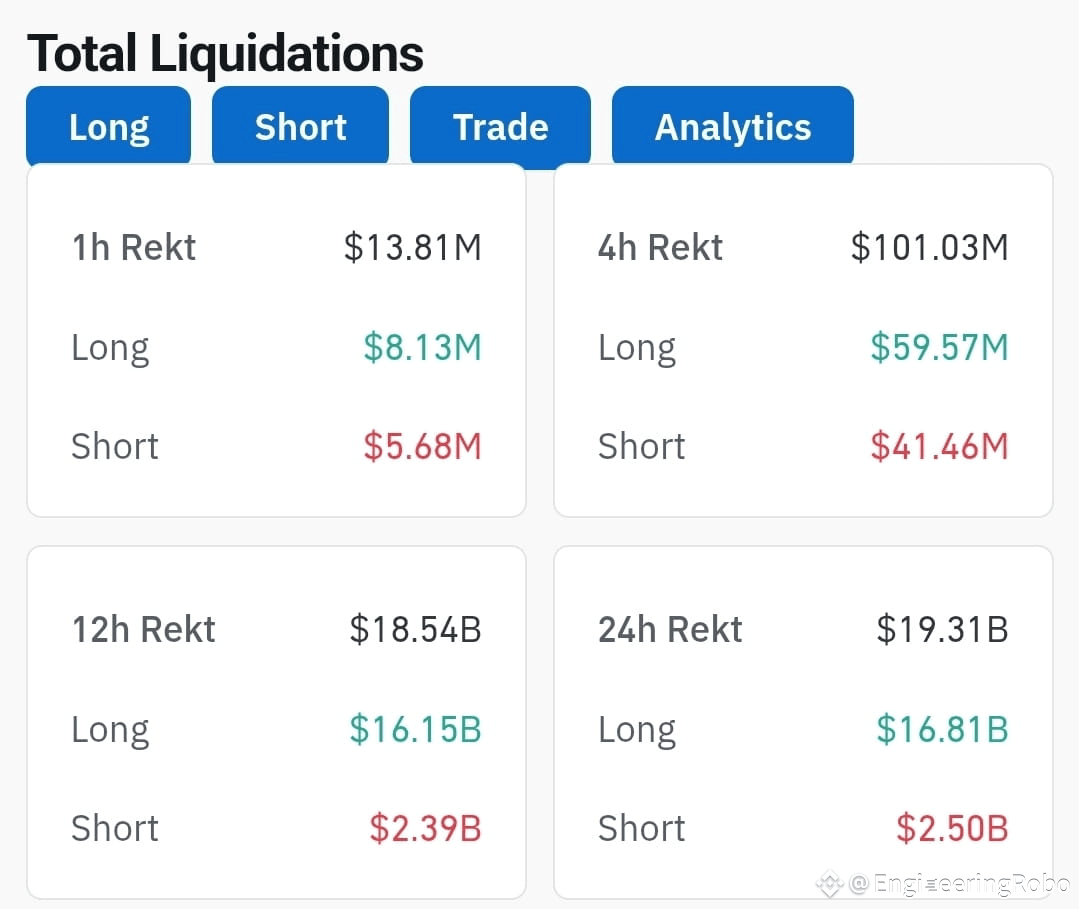
Task: Click 4h long value $59.57M
Action: 939,347
